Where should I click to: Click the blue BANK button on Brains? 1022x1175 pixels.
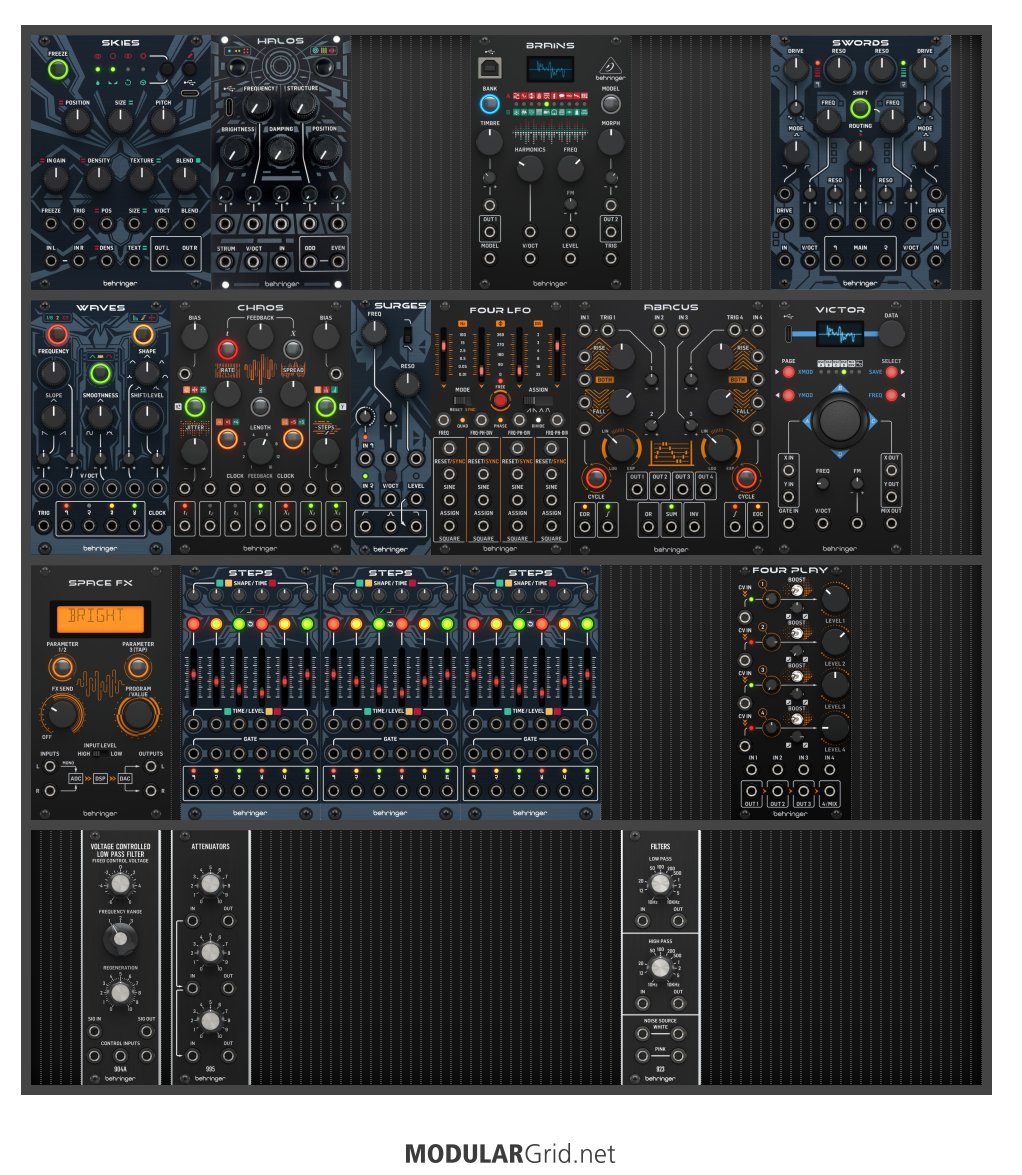tap(489, 103)
